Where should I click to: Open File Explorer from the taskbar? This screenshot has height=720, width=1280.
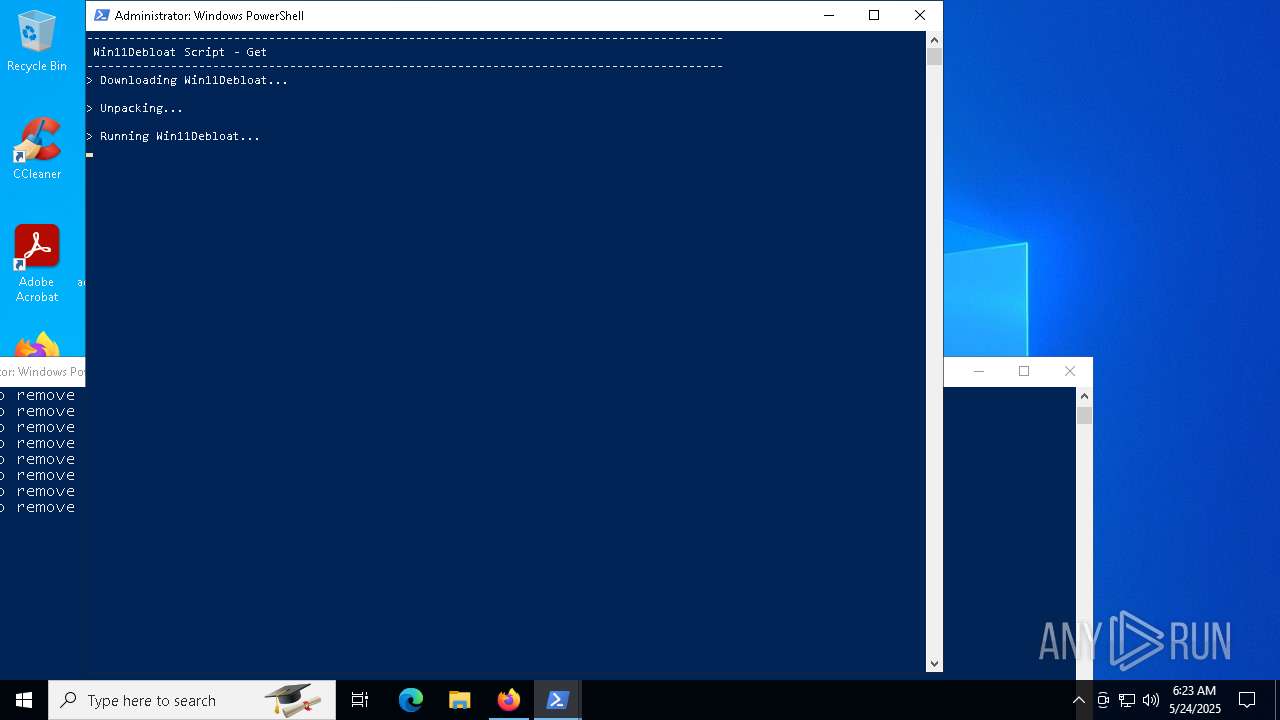pos(460,700)
